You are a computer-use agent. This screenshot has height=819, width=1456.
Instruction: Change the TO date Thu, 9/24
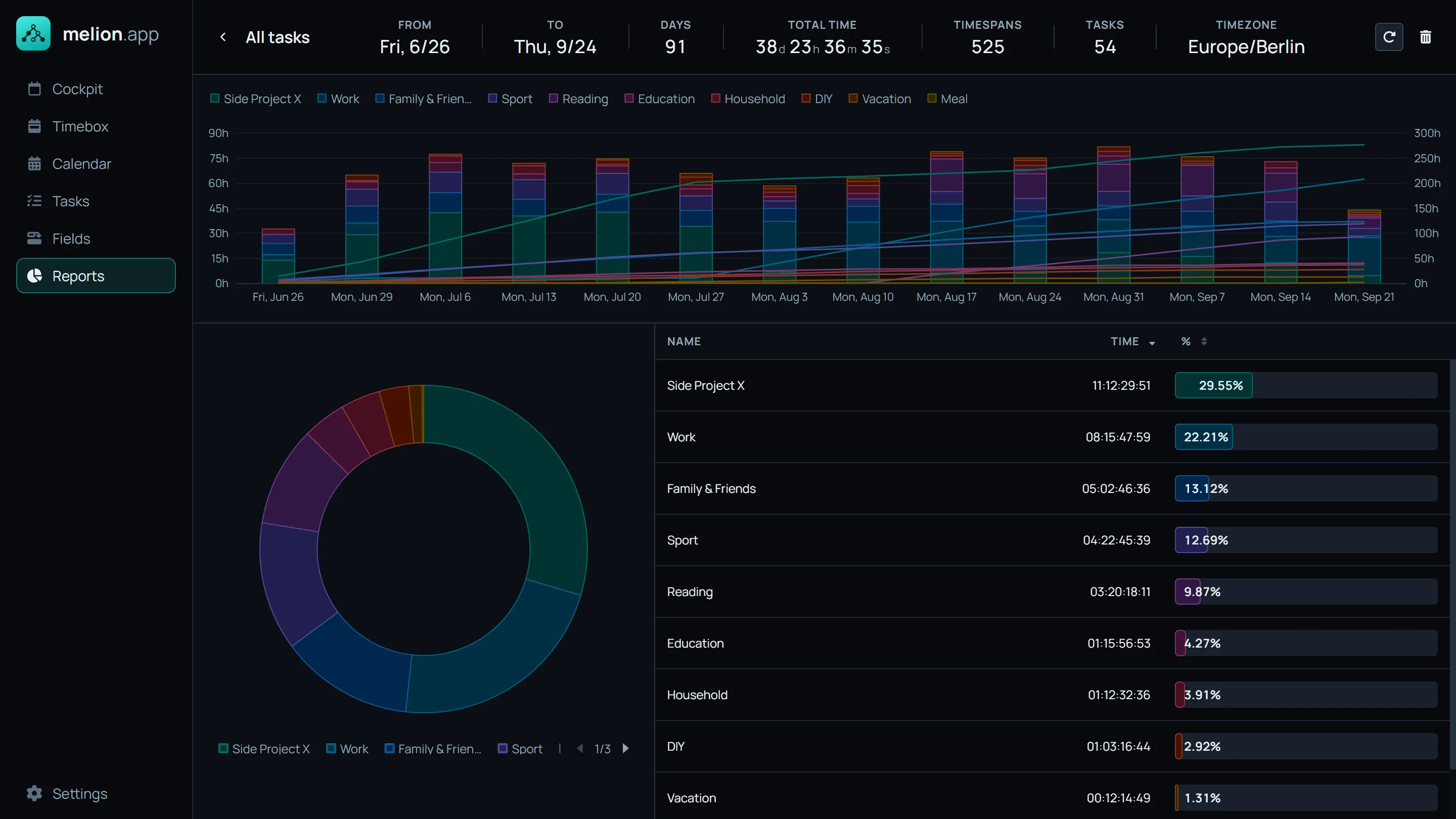[555, 47]
